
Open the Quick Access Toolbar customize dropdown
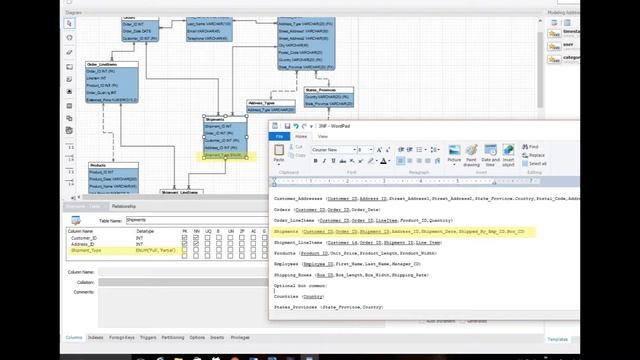pos(311,127)
